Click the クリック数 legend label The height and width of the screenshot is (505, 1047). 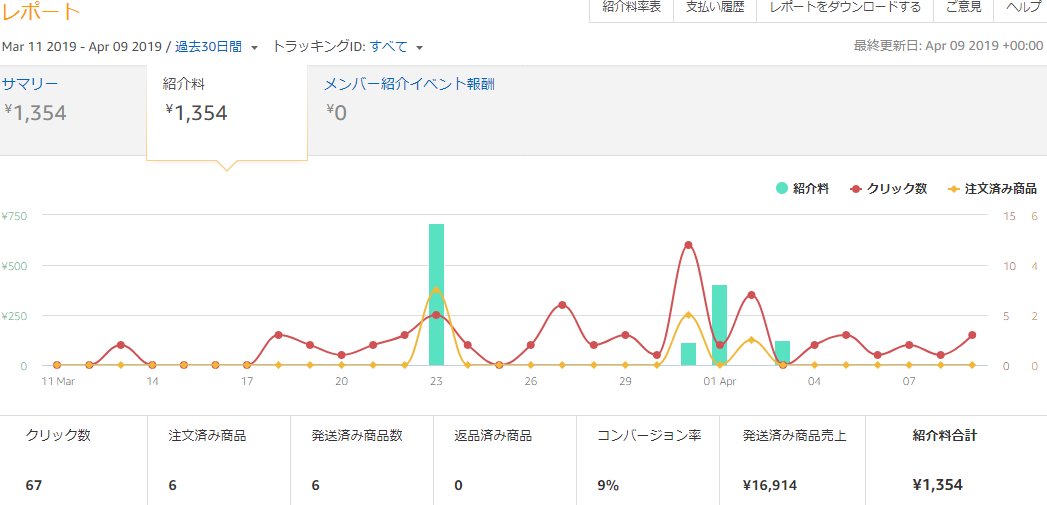(897, 189)
